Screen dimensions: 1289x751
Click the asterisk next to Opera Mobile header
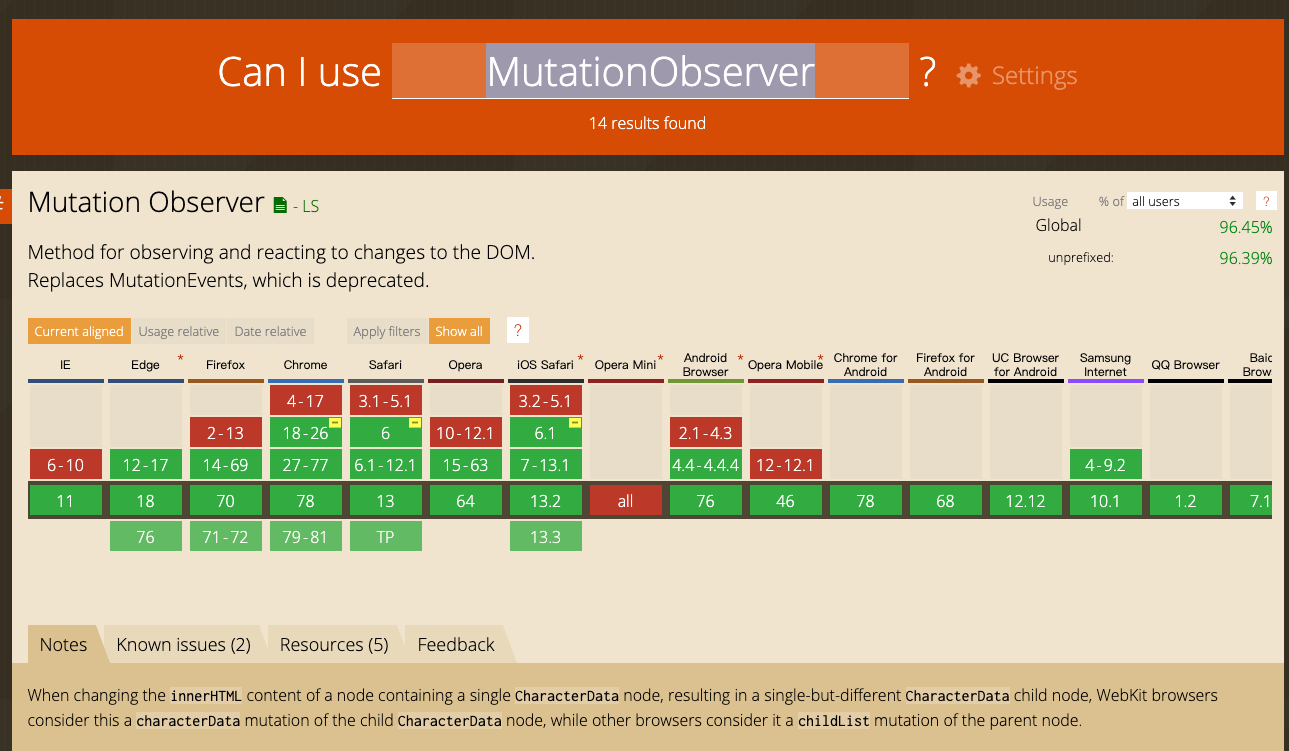click(x=820, y=358)
